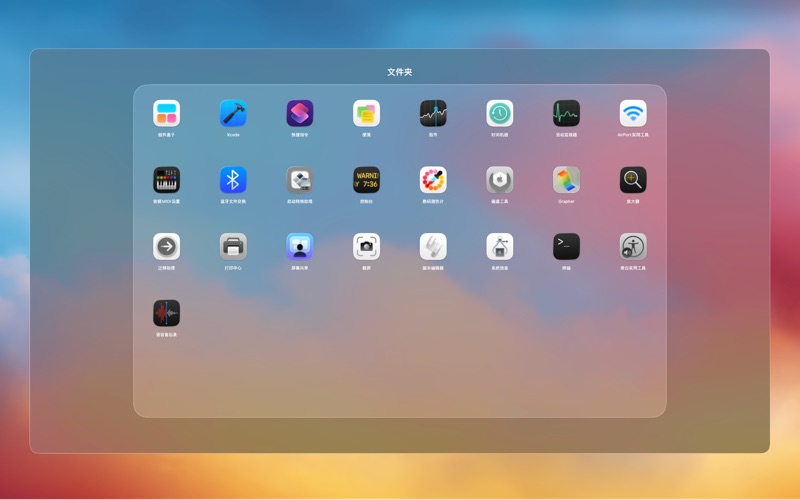Open Time Machine app icon
The width and height of the screenshot is (800, 500).
tap(499, 113)
